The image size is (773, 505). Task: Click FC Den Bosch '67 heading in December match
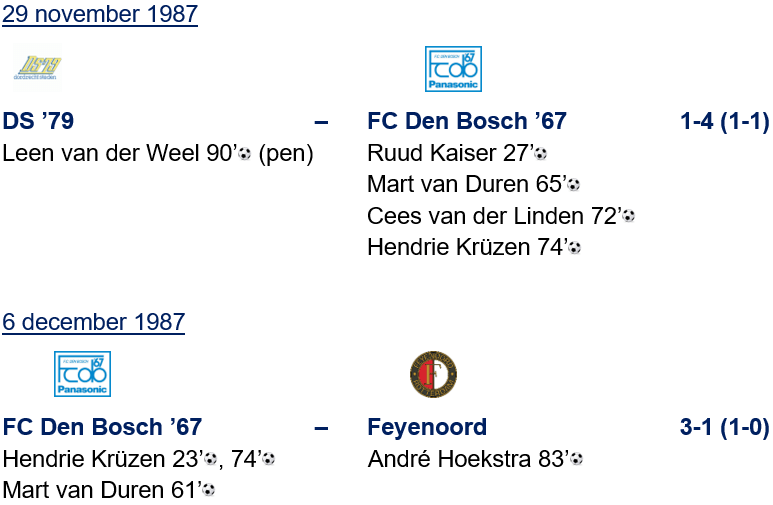coord(102,428)
